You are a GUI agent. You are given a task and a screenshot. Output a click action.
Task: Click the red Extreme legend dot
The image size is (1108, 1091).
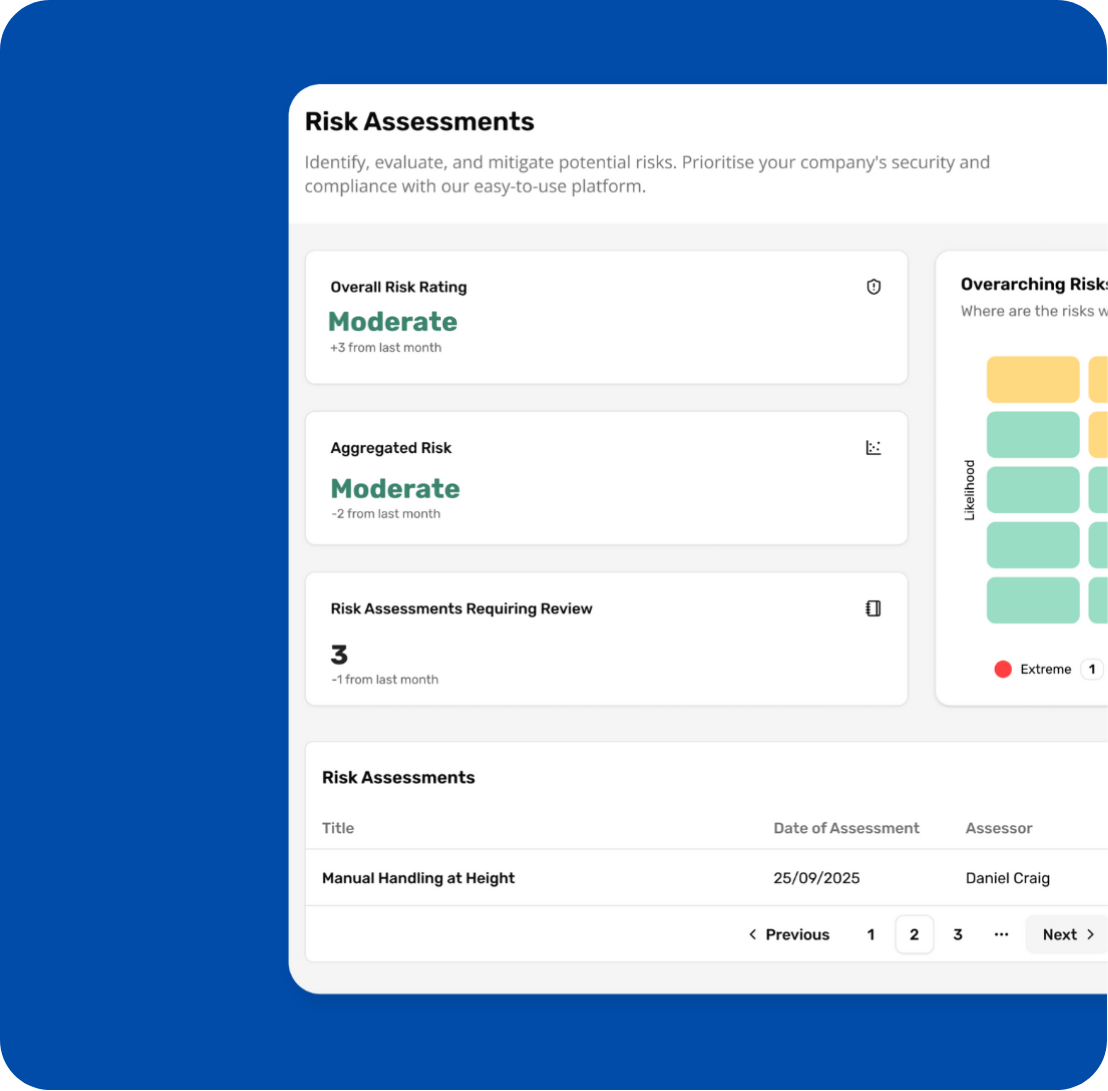[x=1002, y=669]
